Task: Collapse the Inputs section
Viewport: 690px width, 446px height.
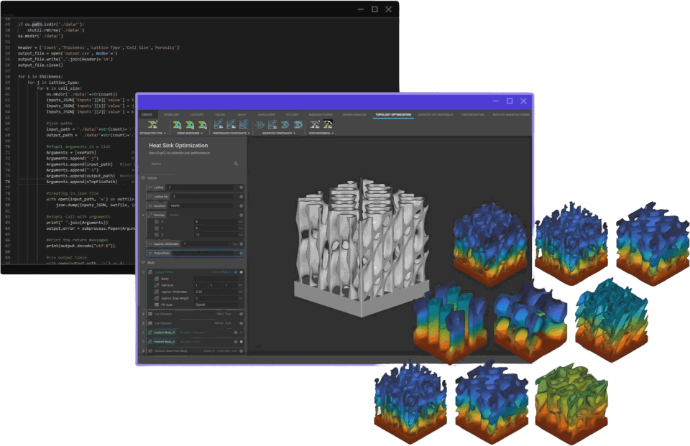Action: pos(143,178)
